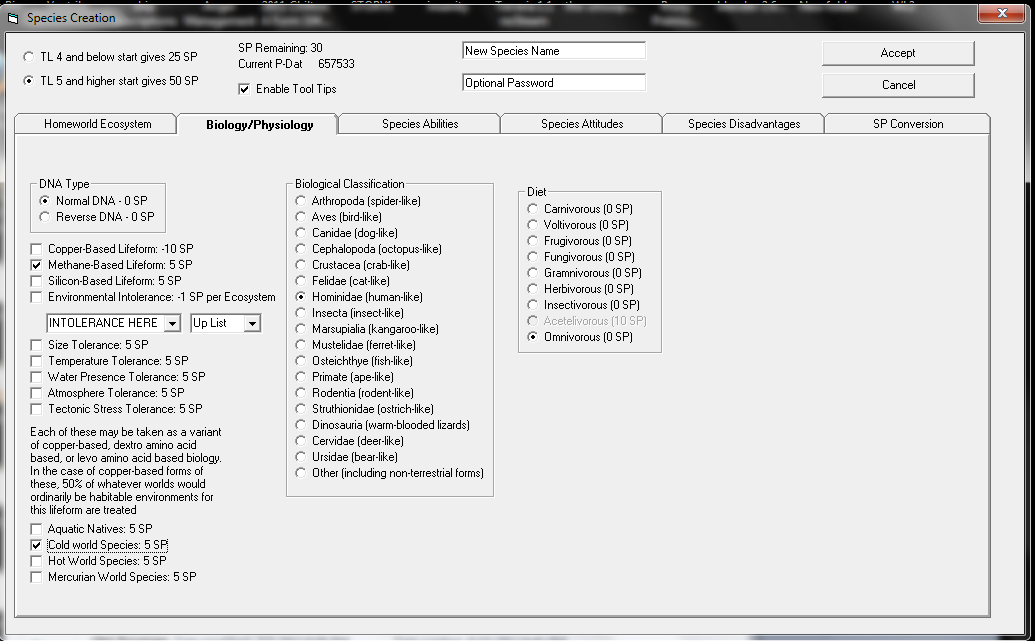Focus the Optional Password text box
1035x641 pixels.
point(553,83)
